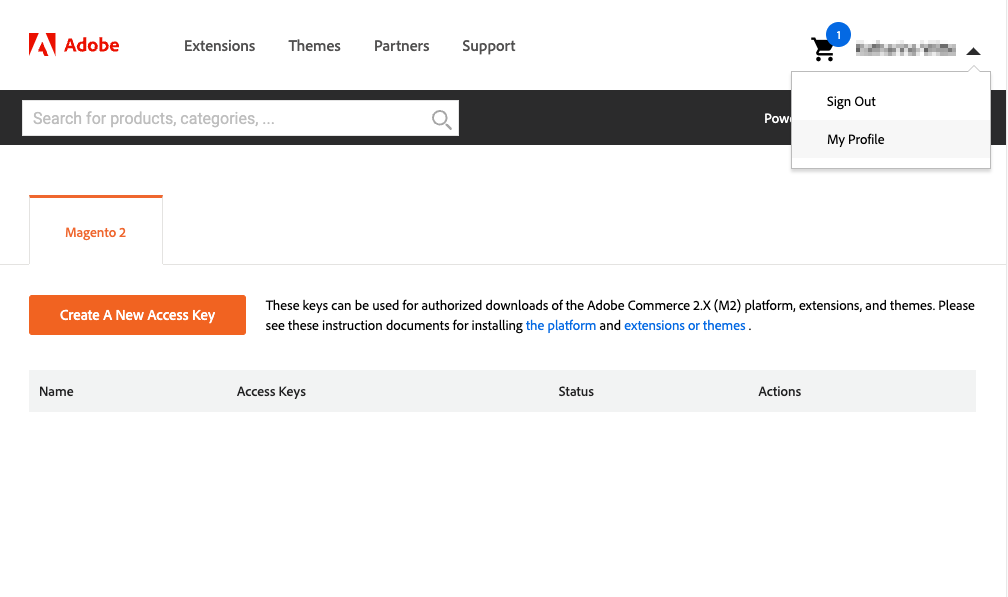Select My Profile from dropdown
1008x597 pixels.
(890, 139)
